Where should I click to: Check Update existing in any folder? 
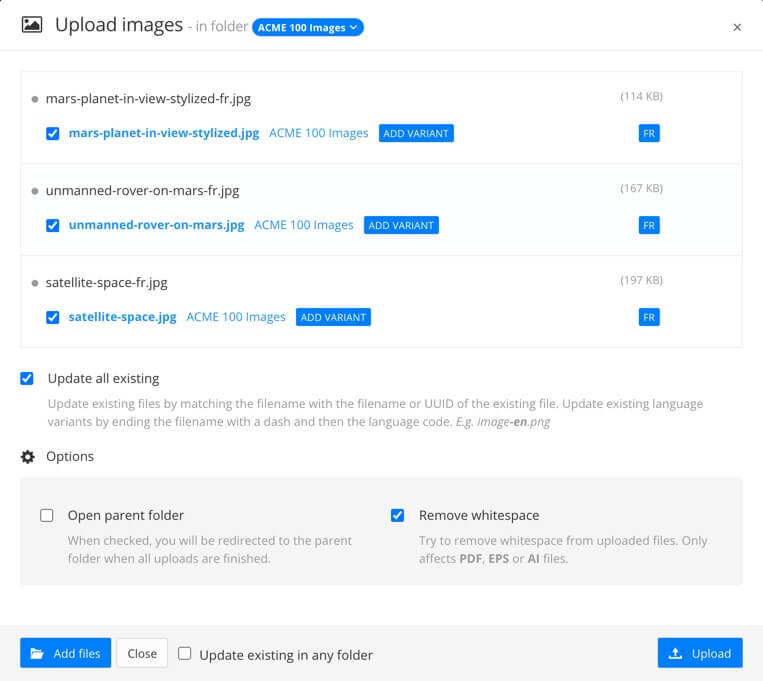point(185,654)
